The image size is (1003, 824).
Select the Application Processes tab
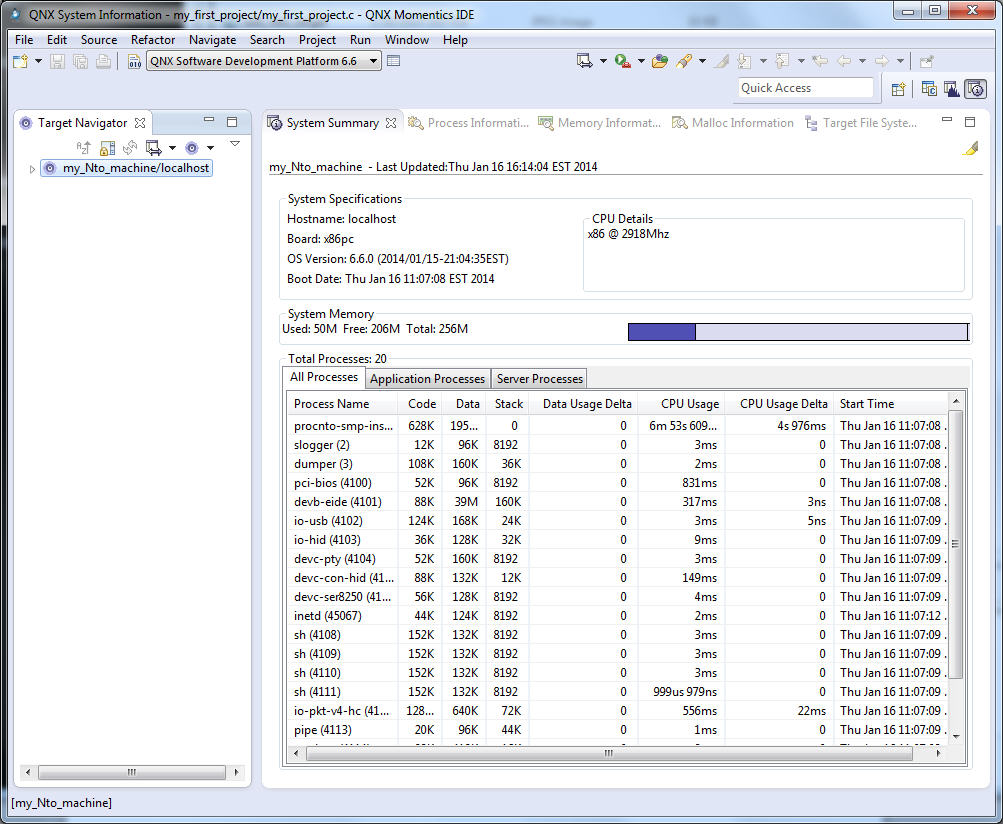[427, 379]
